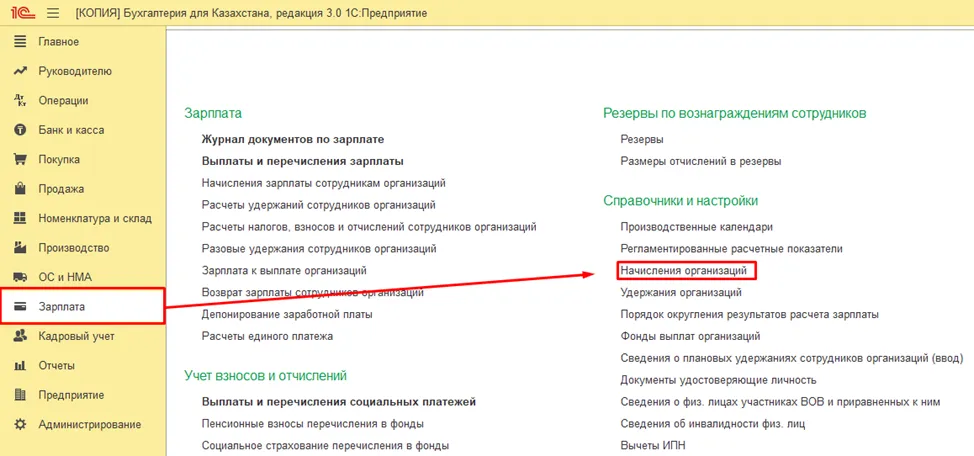Screen dimensions: 974x456
Task: Click the Банк и касса coin icon
Action: 20,130
